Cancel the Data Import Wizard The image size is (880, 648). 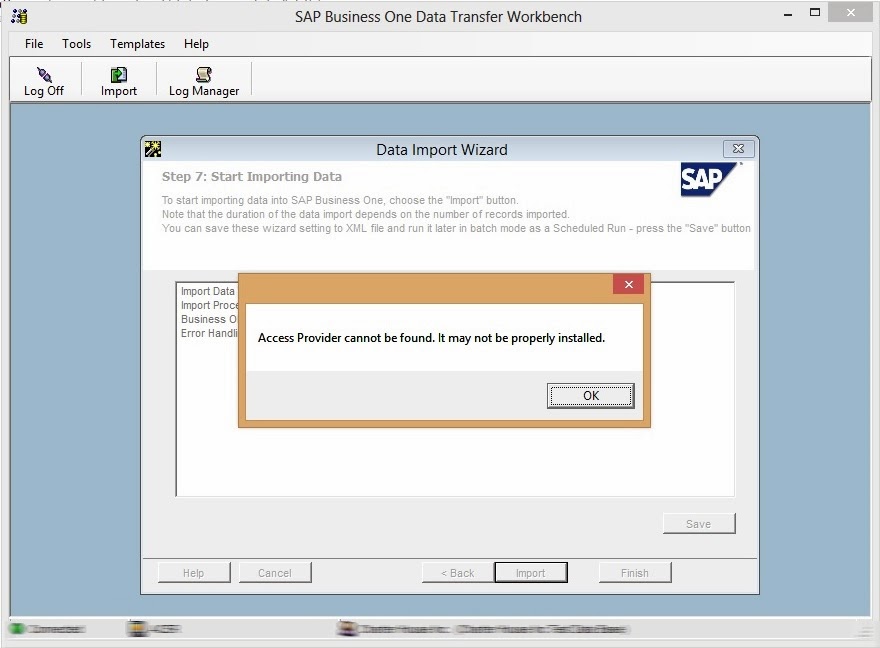coord(274,572)
